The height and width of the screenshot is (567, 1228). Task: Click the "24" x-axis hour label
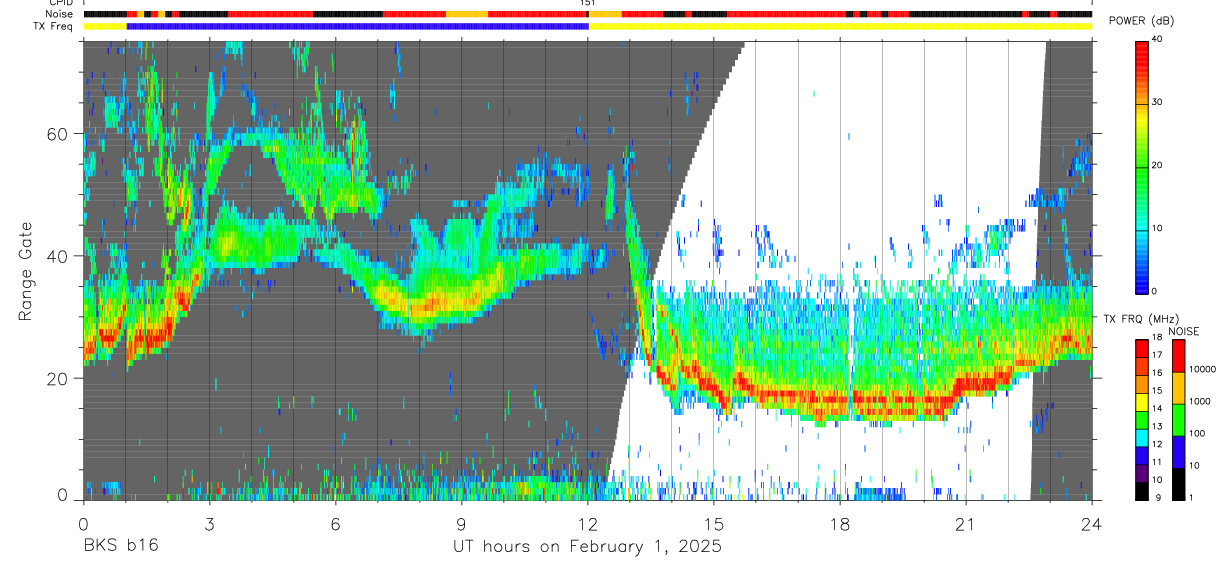[x=1091, y=524]
